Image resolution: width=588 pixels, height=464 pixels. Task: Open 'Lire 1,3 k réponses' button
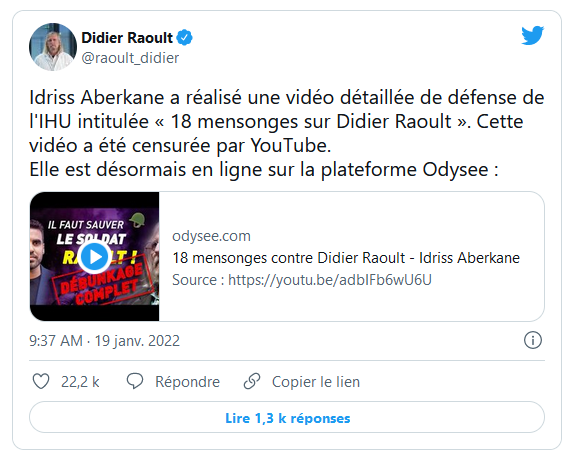click(287, 417)
